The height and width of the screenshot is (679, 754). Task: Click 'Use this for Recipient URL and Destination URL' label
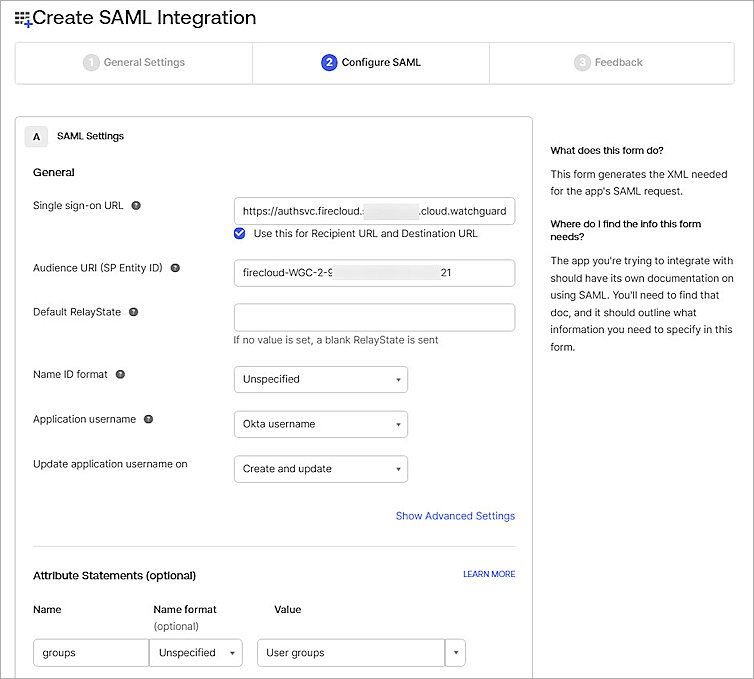(x=365, y=234)
